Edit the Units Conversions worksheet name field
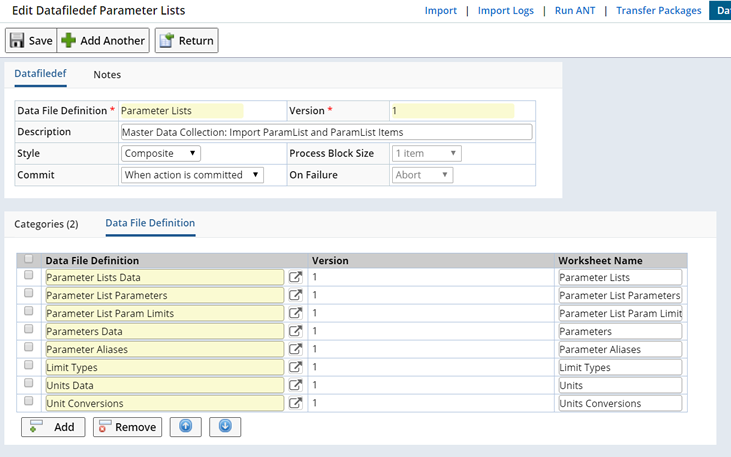Viewport: 731px width, 457px height. tap(620, 403)
